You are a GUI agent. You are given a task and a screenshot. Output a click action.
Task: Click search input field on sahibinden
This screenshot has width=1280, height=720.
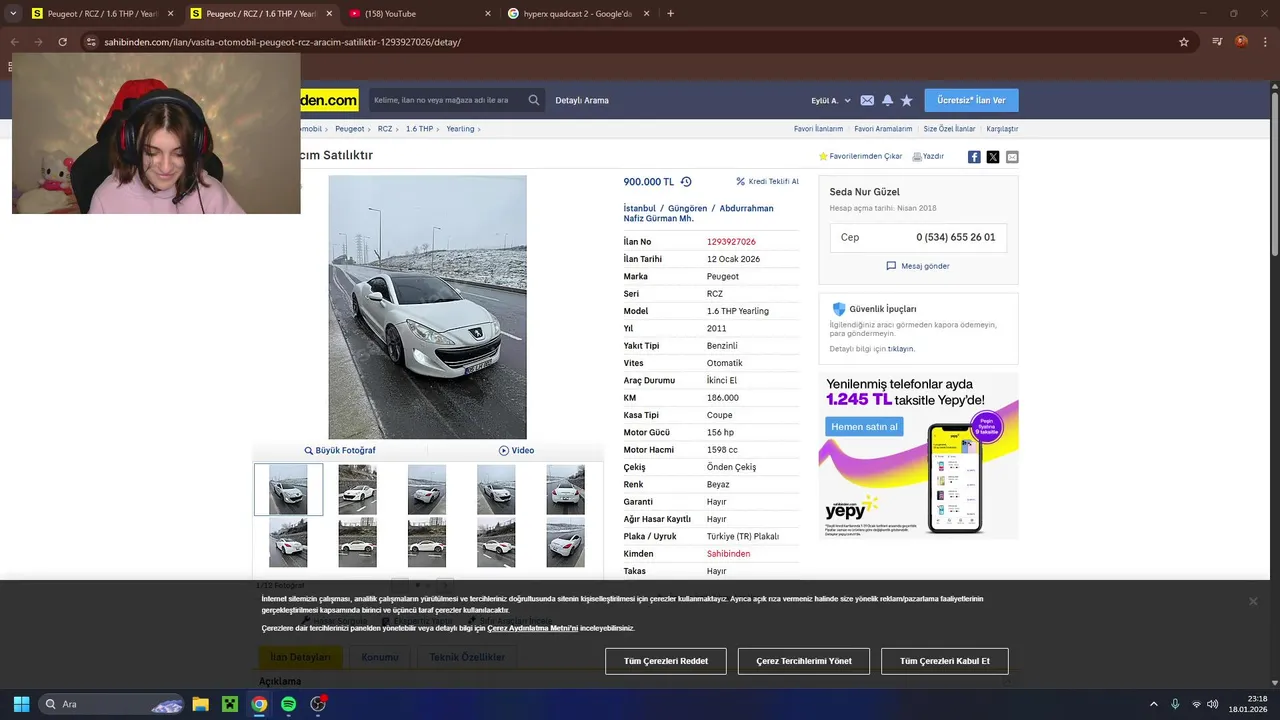(x=447, y=100)
